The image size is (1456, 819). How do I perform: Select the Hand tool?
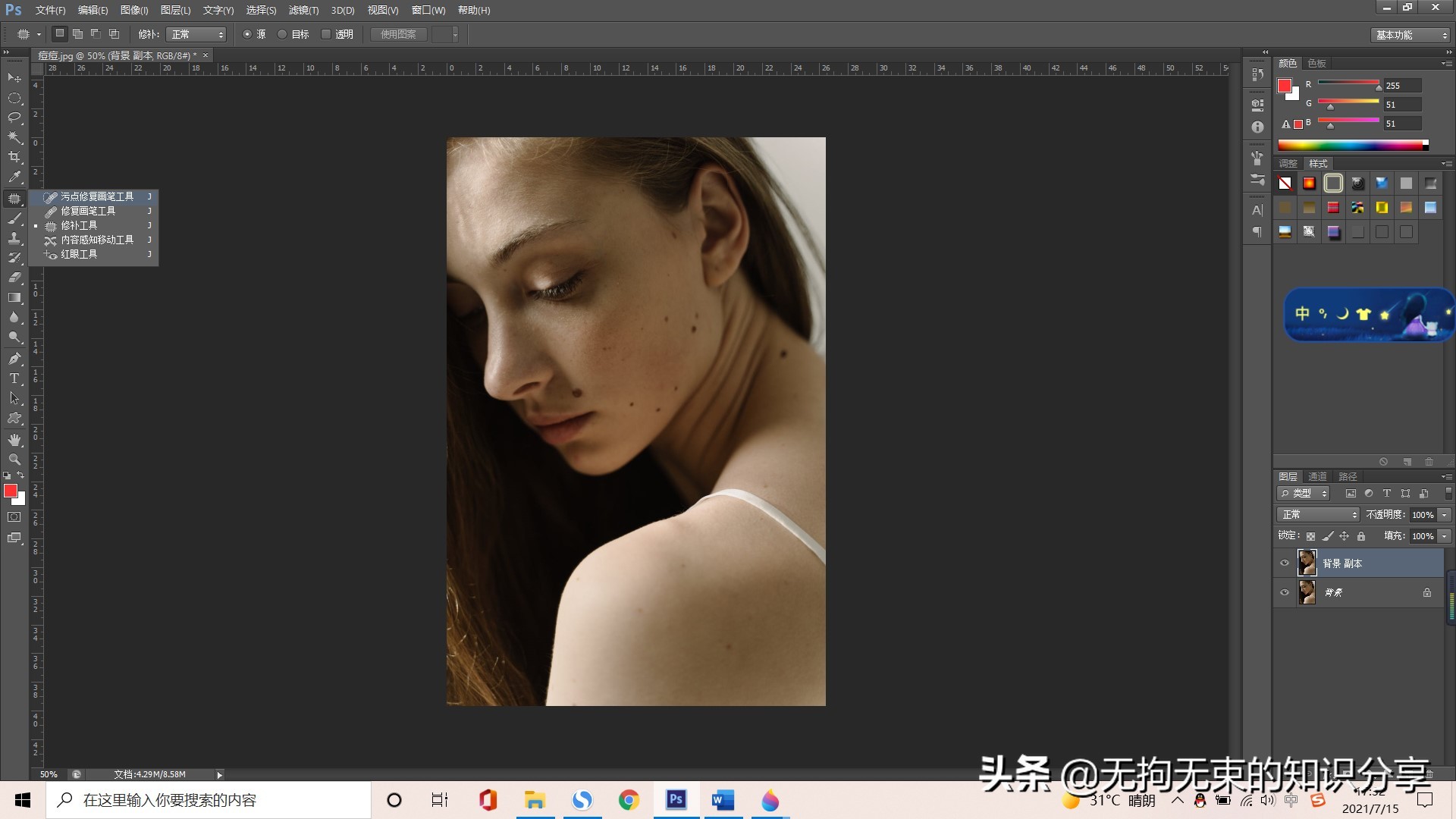pos(14,440)
